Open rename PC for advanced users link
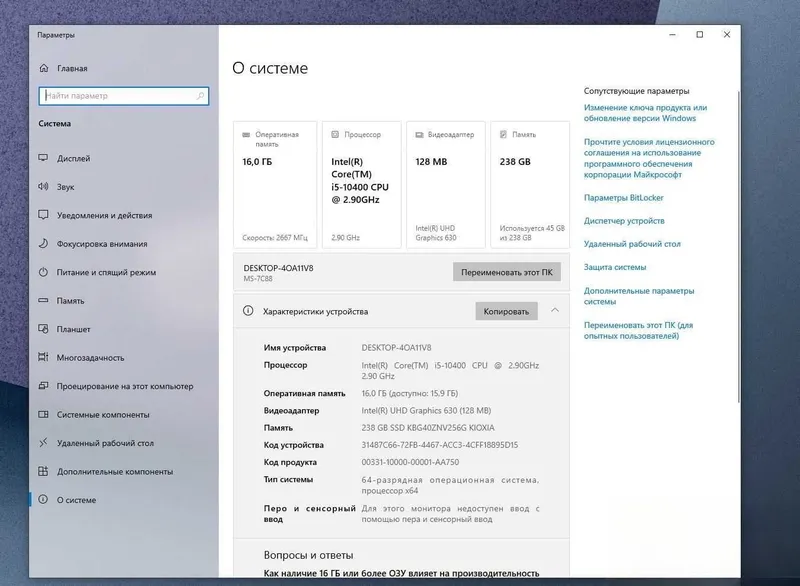 coord(638,330)
